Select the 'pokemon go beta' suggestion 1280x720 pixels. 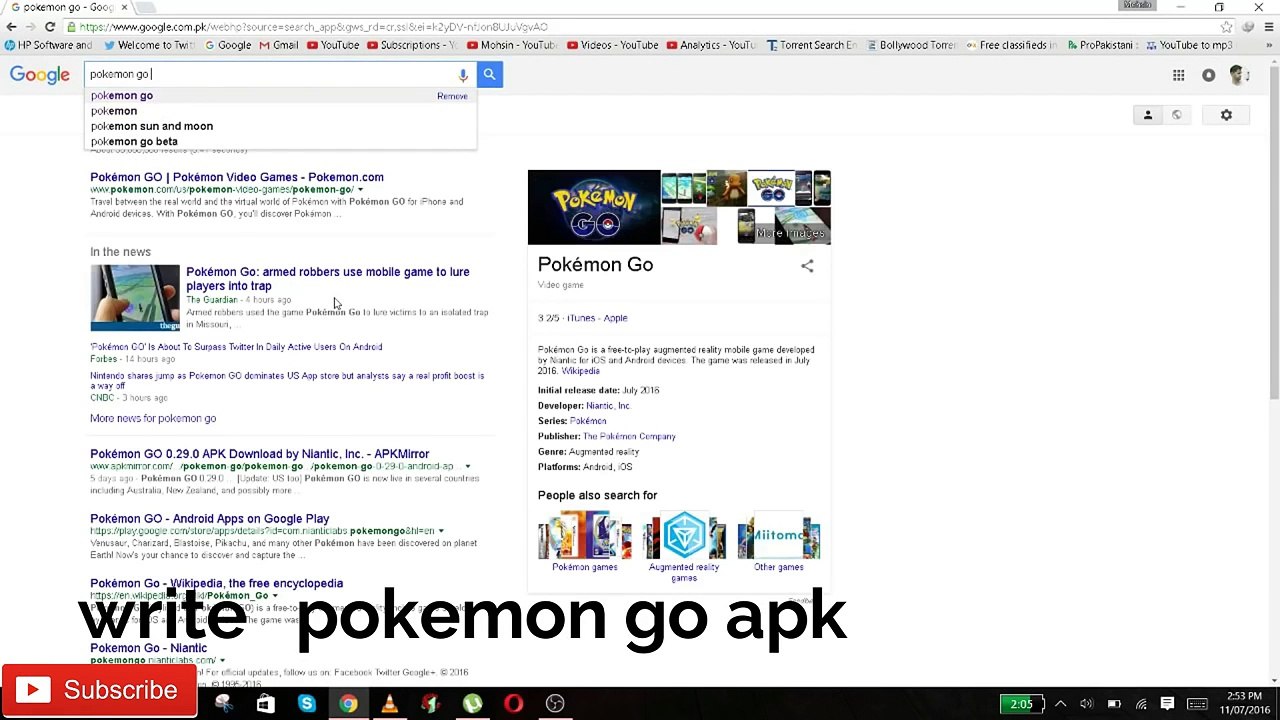(x=134, y=141)
